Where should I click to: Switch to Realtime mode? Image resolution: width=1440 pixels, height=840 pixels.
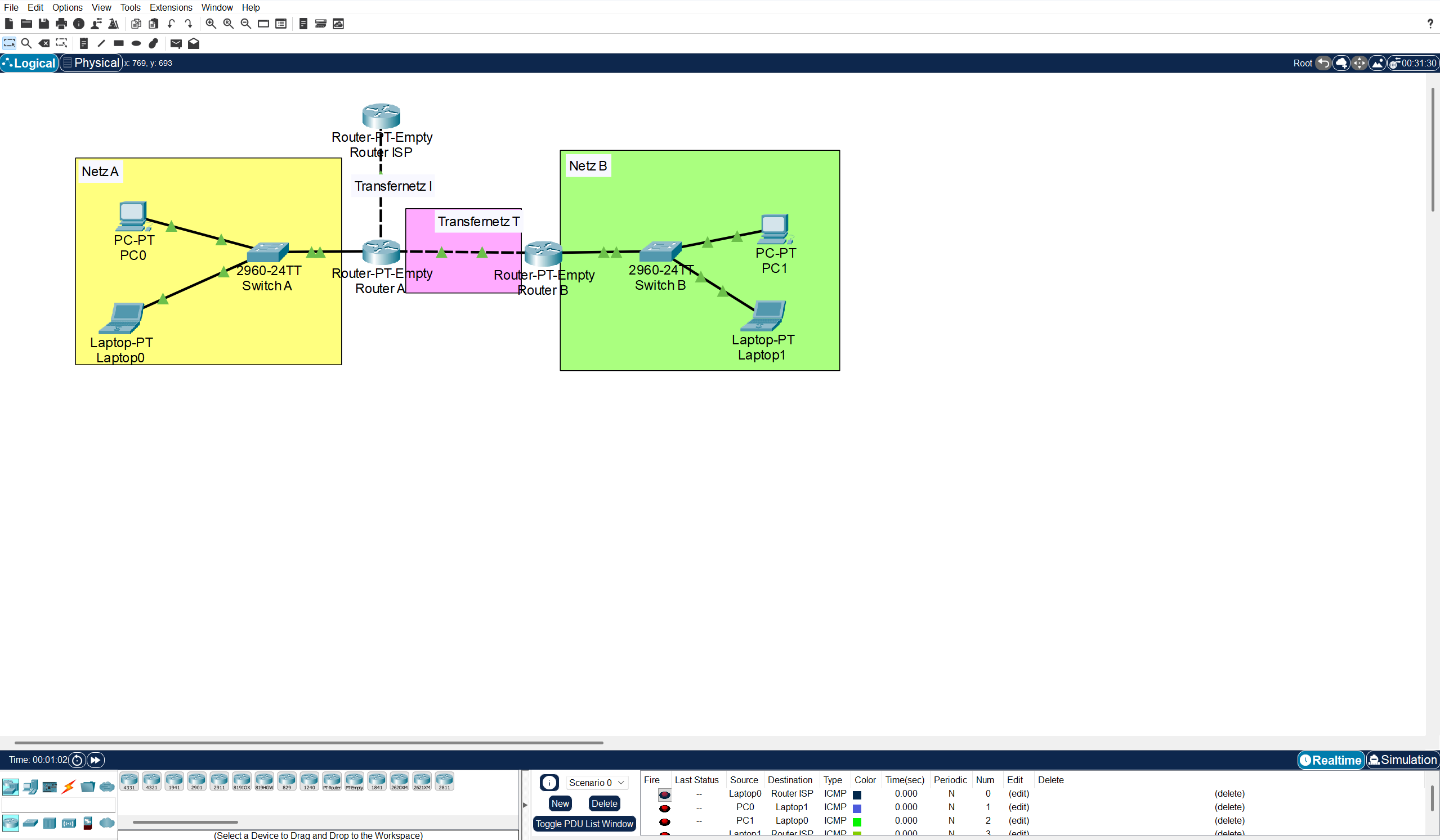1331,760
